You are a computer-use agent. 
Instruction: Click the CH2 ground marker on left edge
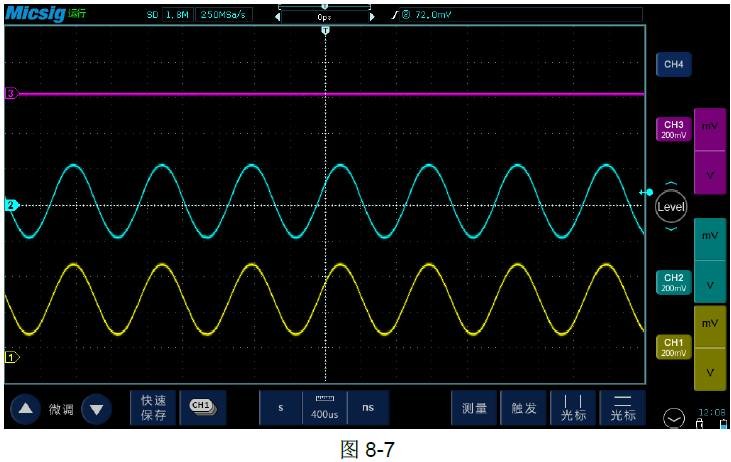click(12, 205)
